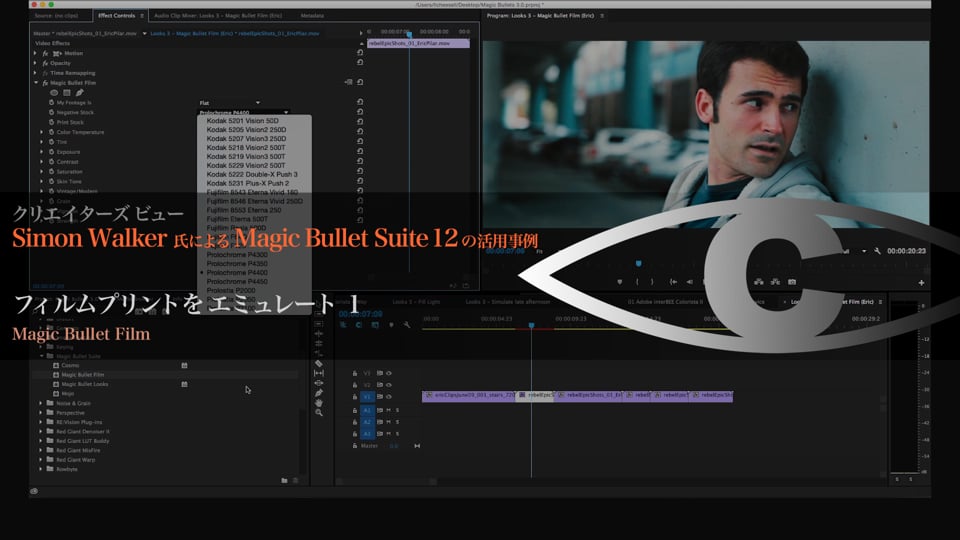Collapse the Magic Bullet Film effect
The width and height of the screenshot is (960, 540).
pyautogui.click(x=36, y=83)
